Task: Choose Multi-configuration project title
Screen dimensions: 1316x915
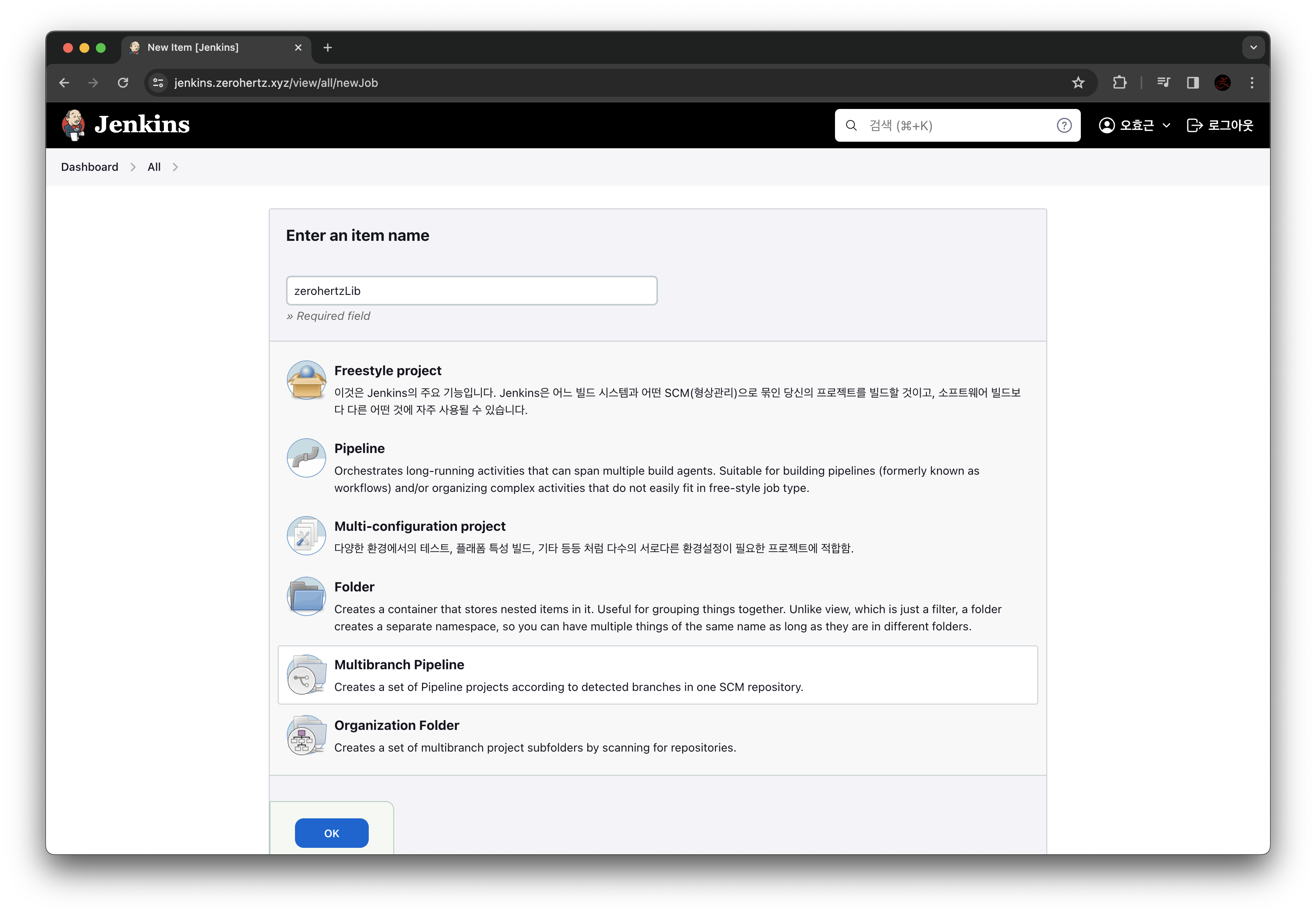Action: click(420, 527)
